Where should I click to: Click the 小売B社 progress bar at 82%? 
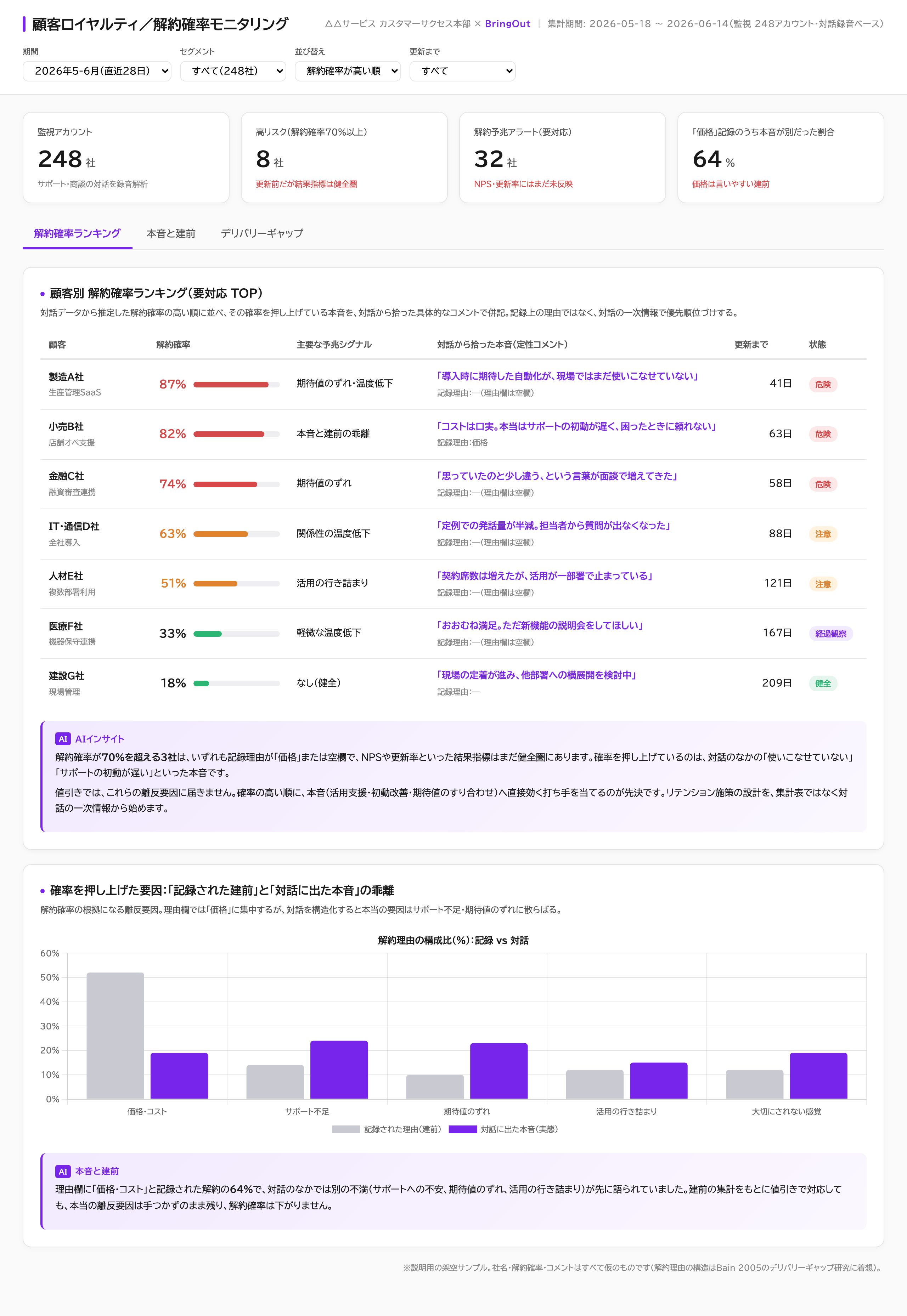click(236, 435)
